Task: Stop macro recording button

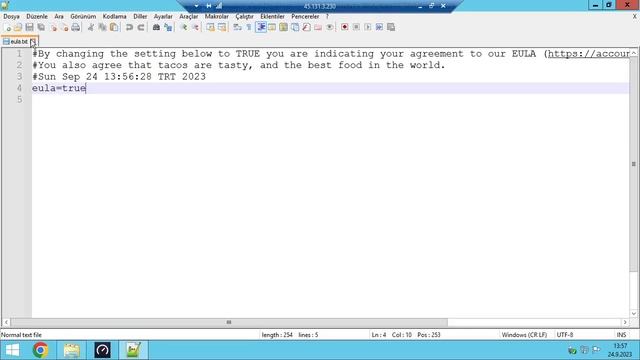Action: point(356,27)
